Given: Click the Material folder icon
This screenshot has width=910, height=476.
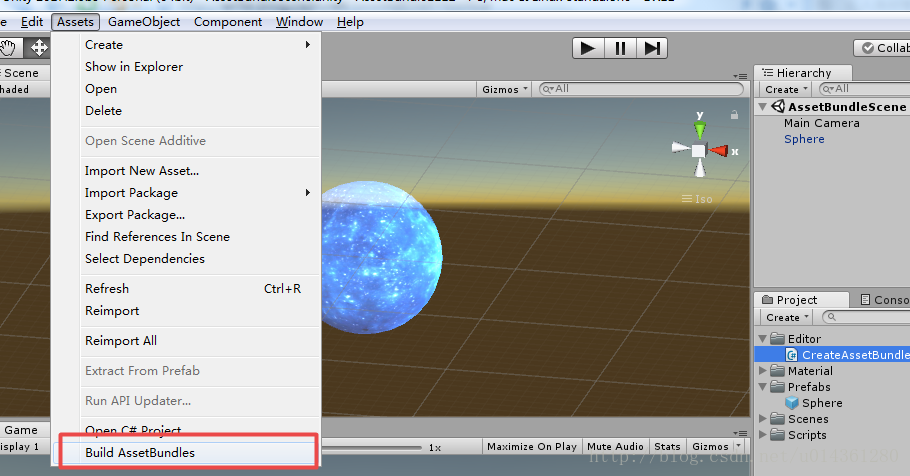Looking at the screenshot, I should (777, 370).
